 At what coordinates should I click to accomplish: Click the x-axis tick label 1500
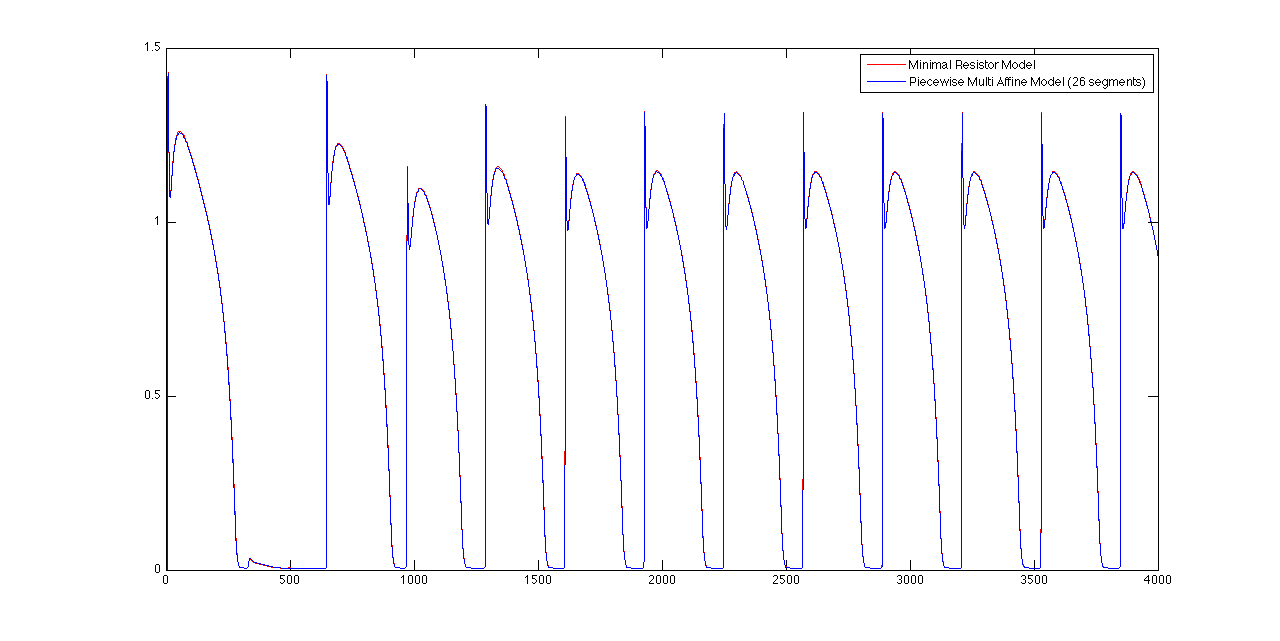(x=538, y=580)
